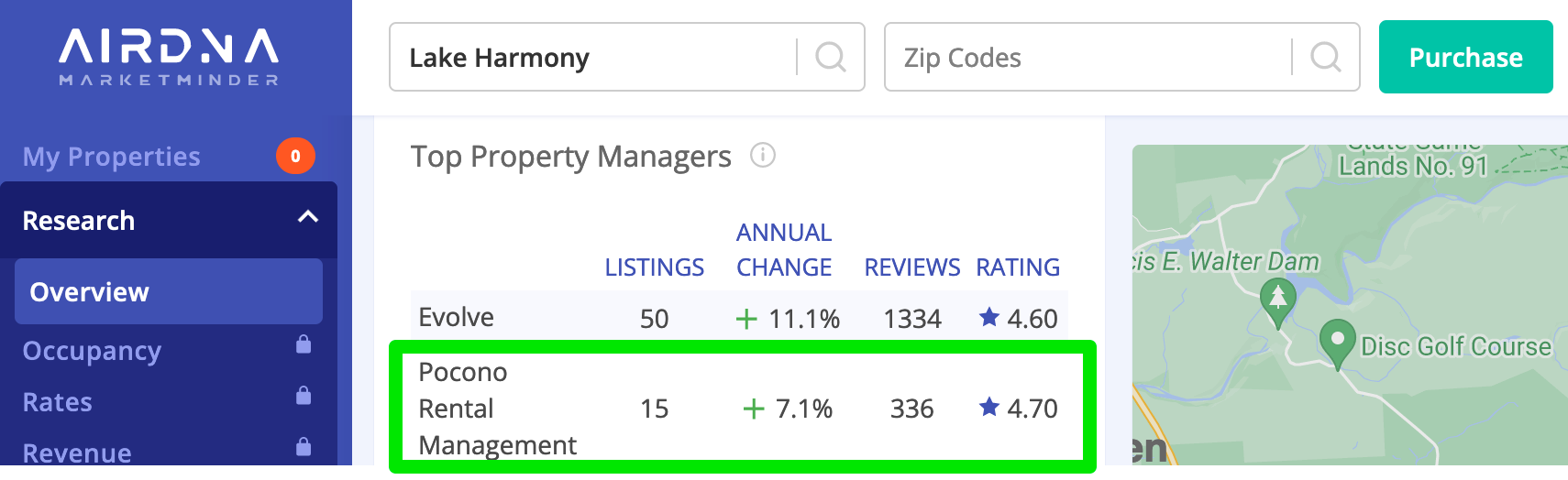This screenshot has width=1568, height=480.
Task: Click the Zip Codes search field
Action: pyautogui.click(x=1122, y=57)
